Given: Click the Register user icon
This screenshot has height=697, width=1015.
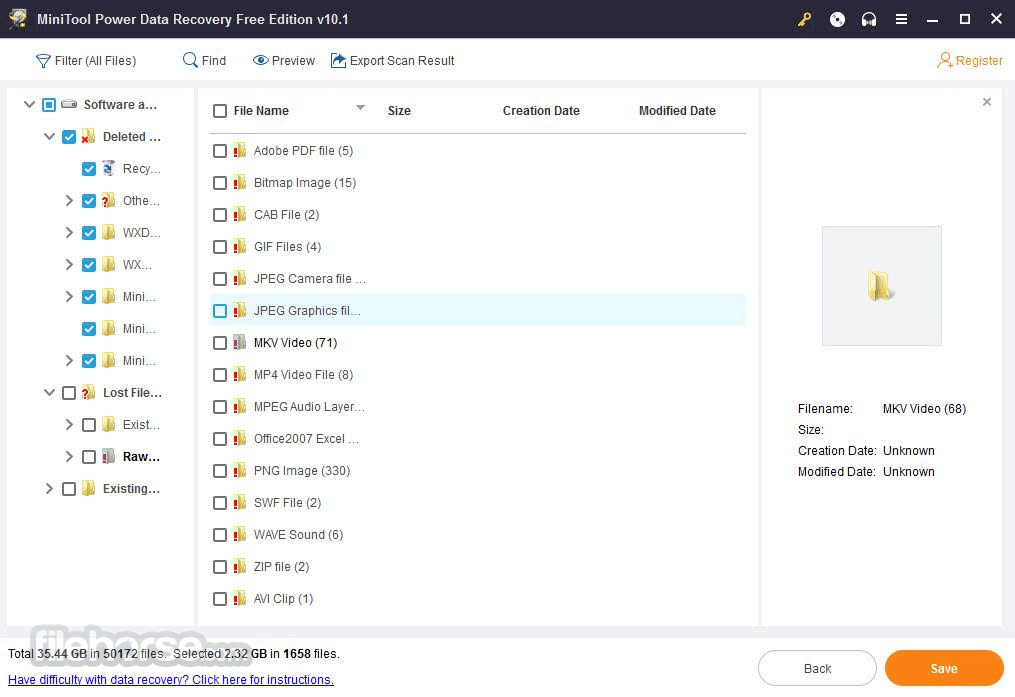Looking at the screenshot, I should coord(944,60).
